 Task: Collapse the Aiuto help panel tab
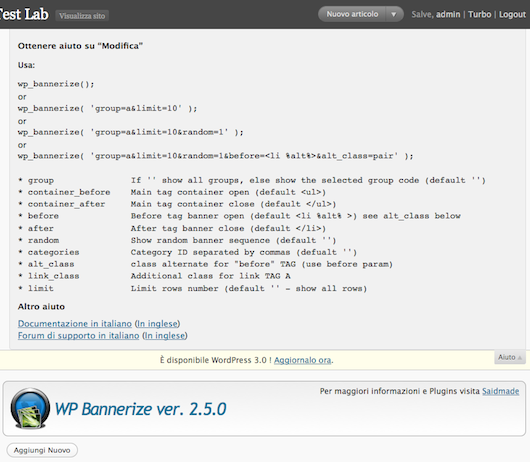point(510,357)
